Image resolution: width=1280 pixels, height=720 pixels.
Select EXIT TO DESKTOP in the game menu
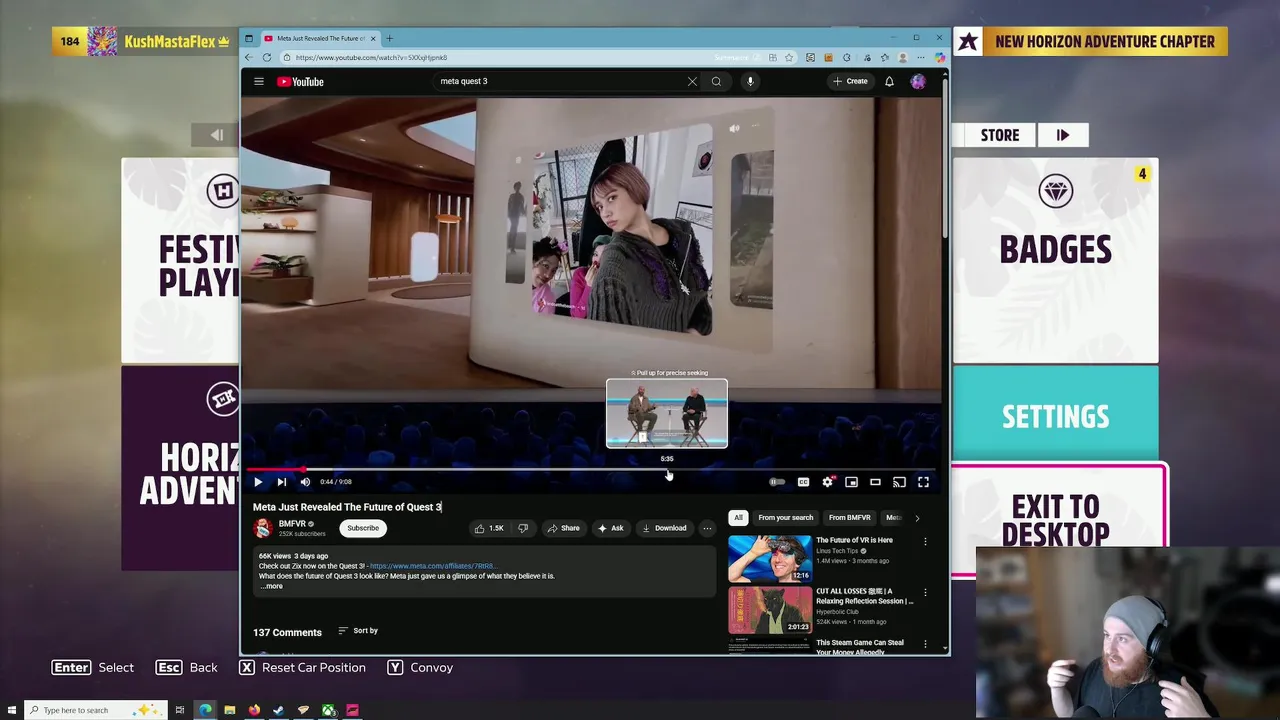1055,519
